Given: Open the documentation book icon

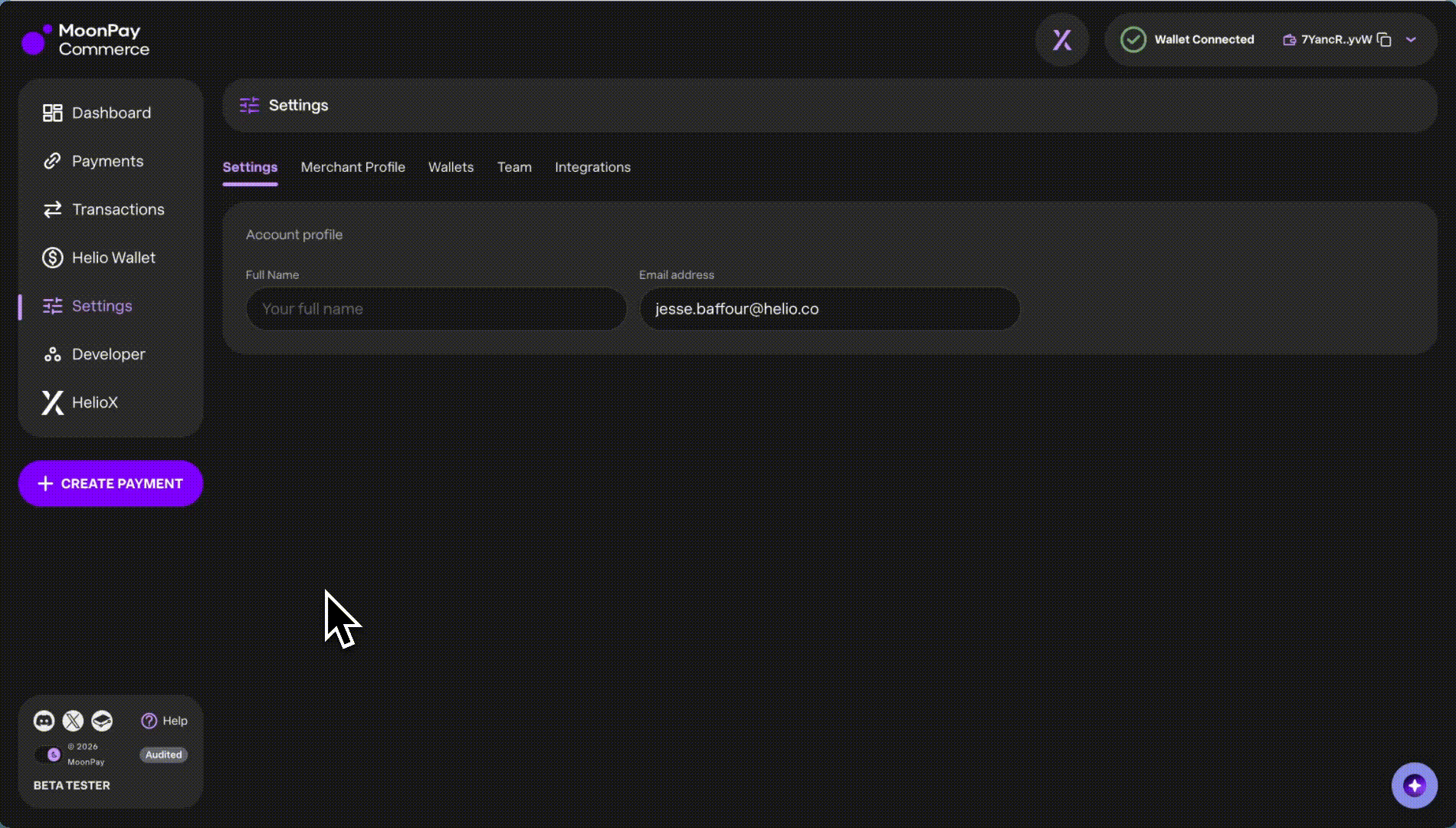Looking at the screenshot, I should [x=102, y=721].
